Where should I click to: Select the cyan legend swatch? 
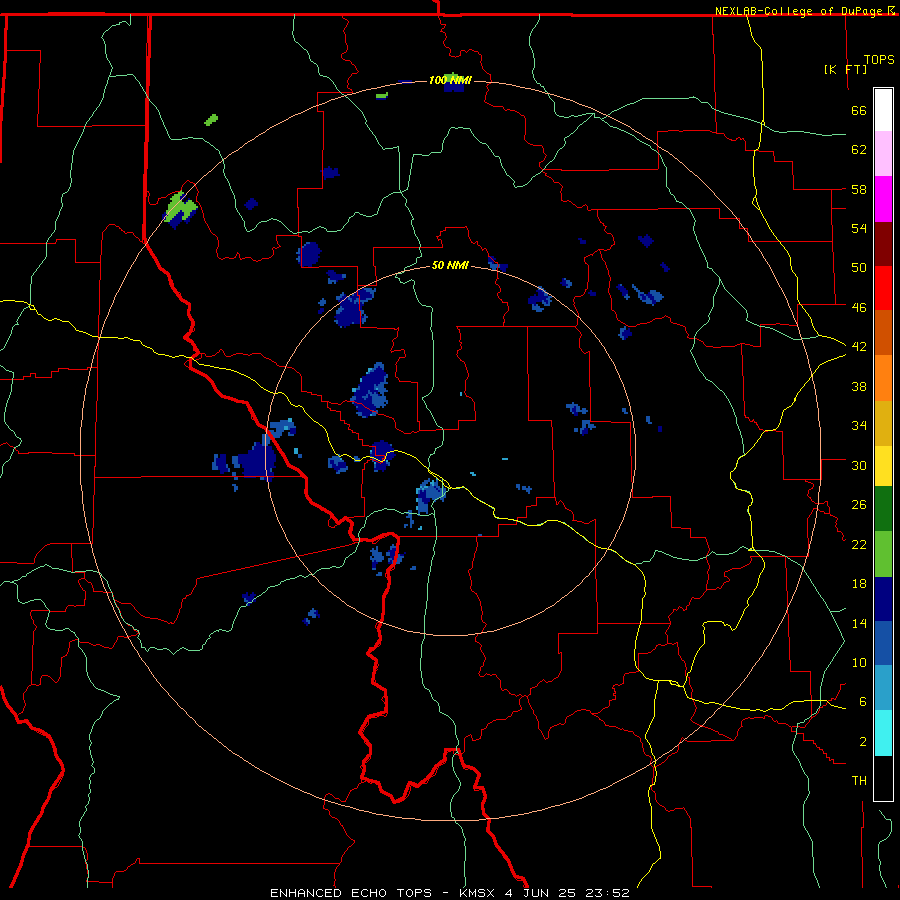click(x=883, y=733)
